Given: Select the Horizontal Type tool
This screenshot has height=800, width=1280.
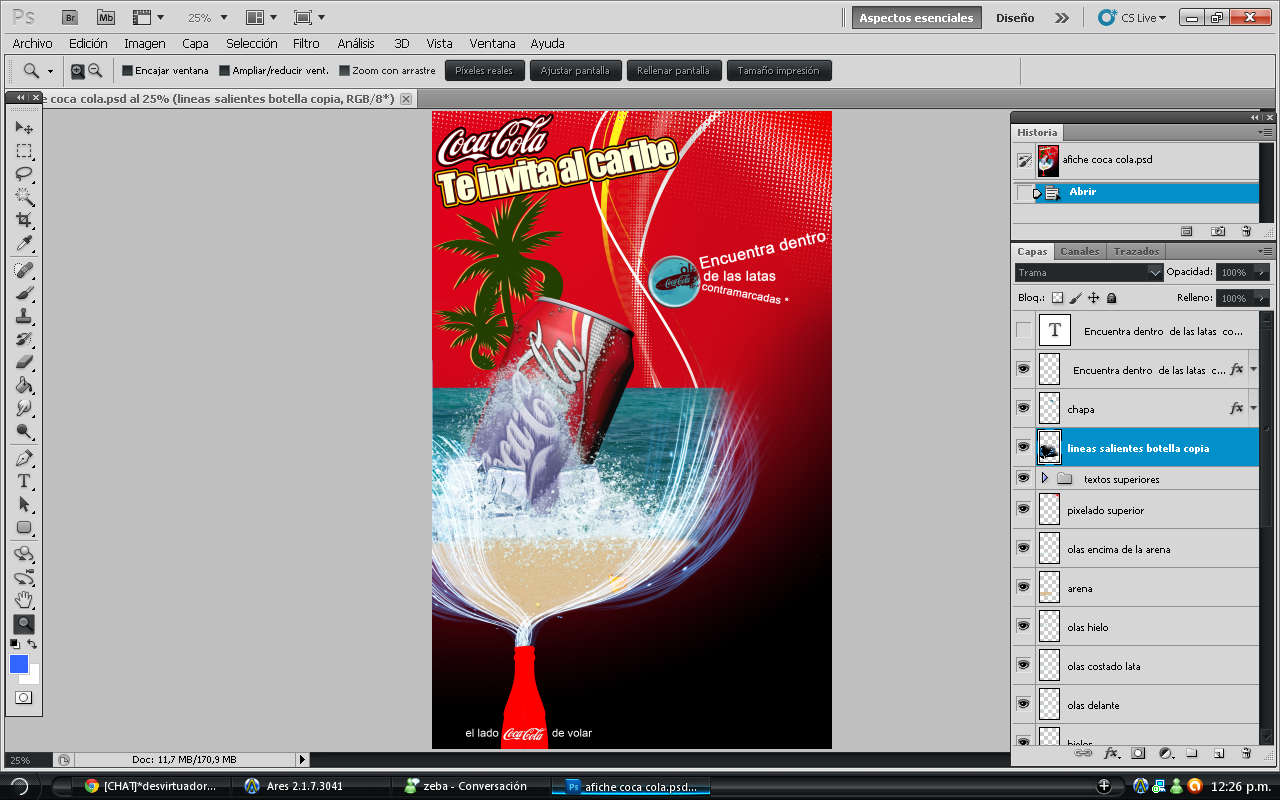Looking at the screenshot, I should (24, 481).
